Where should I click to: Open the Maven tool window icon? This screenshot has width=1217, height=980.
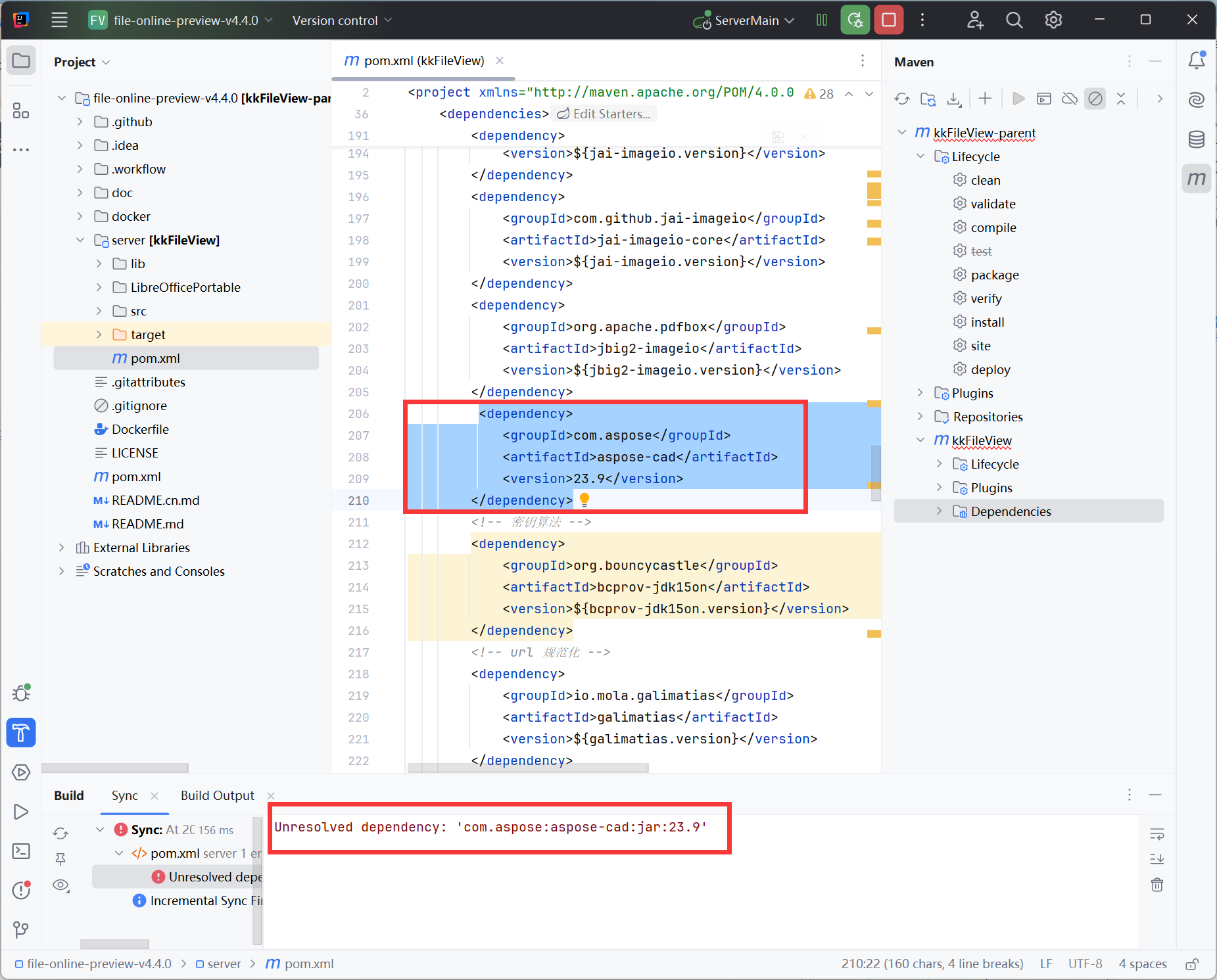click(x=1196, y=179)
